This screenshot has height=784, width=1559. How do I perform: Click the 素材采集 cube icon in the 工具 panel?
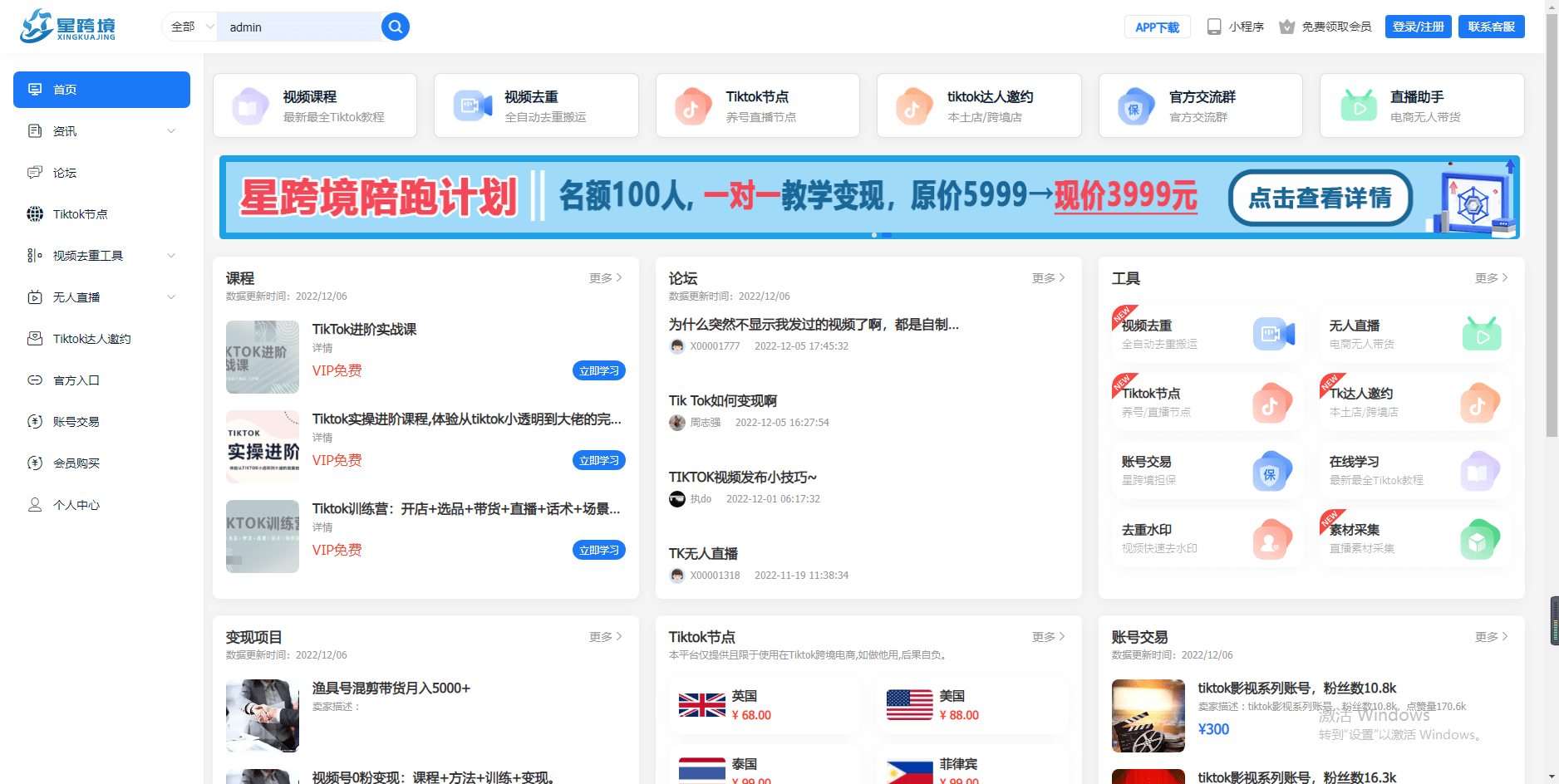tap(1480, 539)
